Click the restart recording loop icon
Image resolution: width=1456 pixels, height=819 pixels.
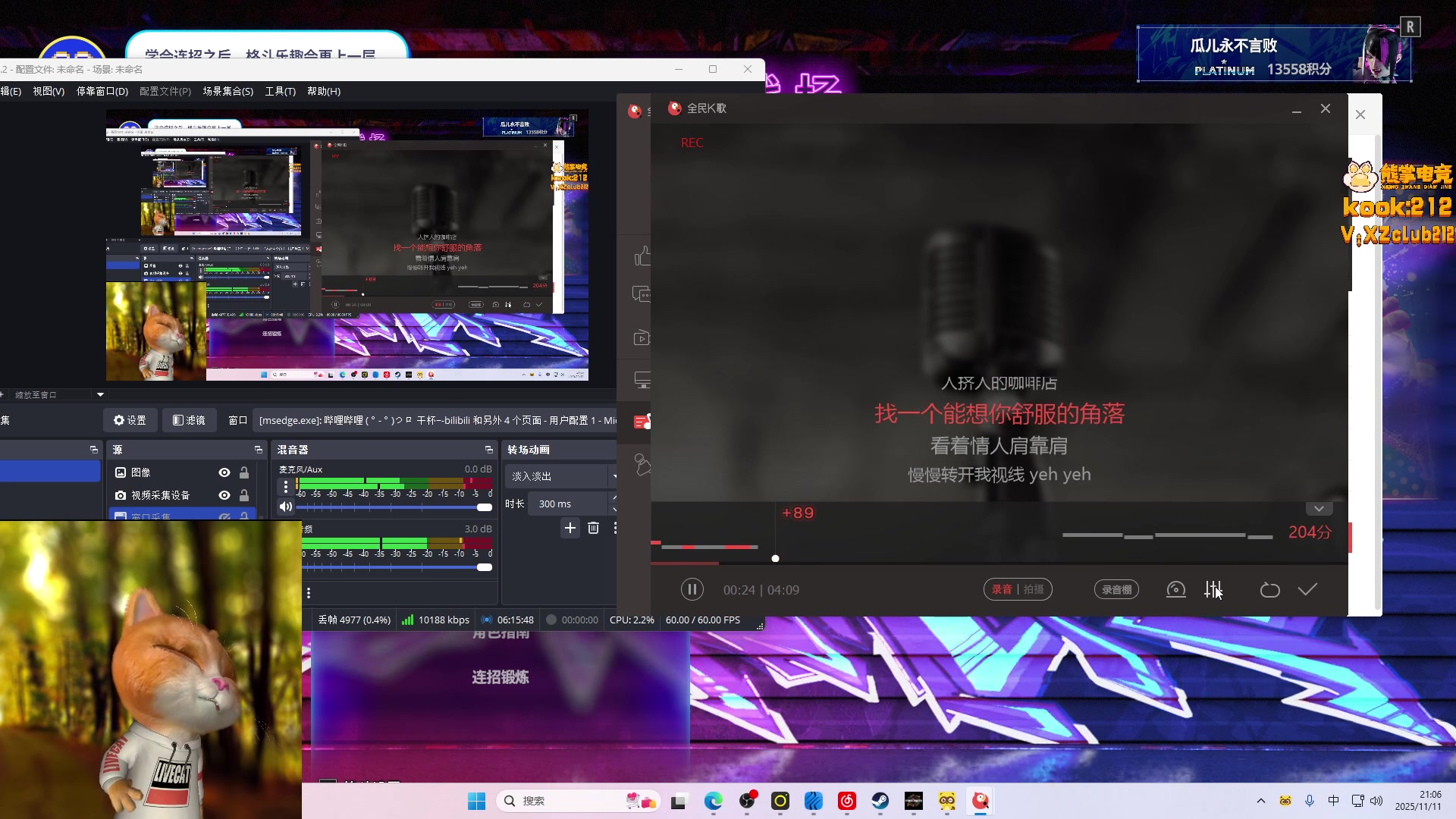(x=1269, y=590)
